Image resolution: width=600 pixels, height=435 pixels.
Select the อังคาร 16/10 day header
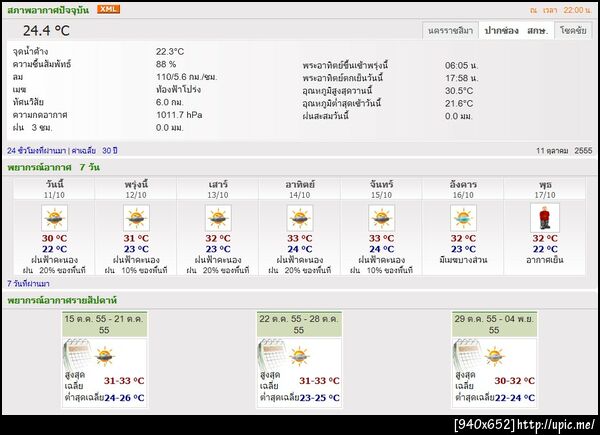[463, 189]
